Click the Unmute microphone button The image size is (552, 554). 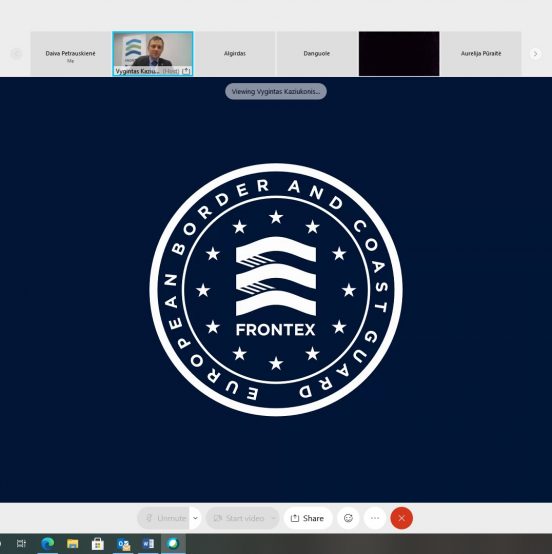pyautogui.click(x=164, y=518)
